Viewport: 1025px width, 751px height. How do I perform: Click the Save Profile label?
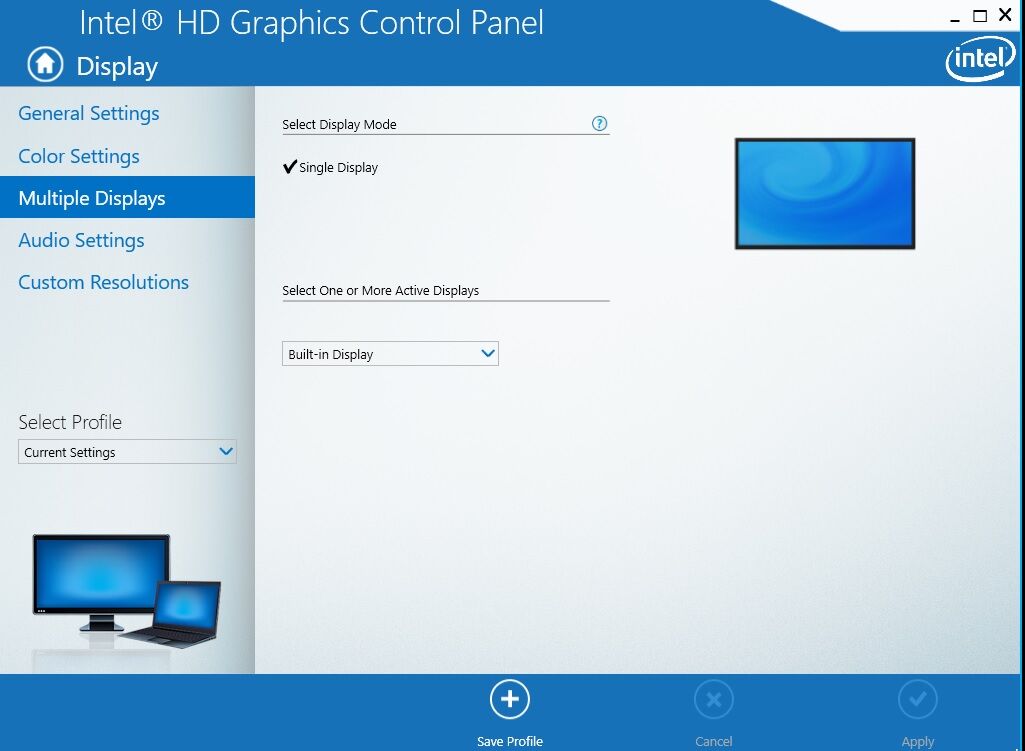(510, 741)
